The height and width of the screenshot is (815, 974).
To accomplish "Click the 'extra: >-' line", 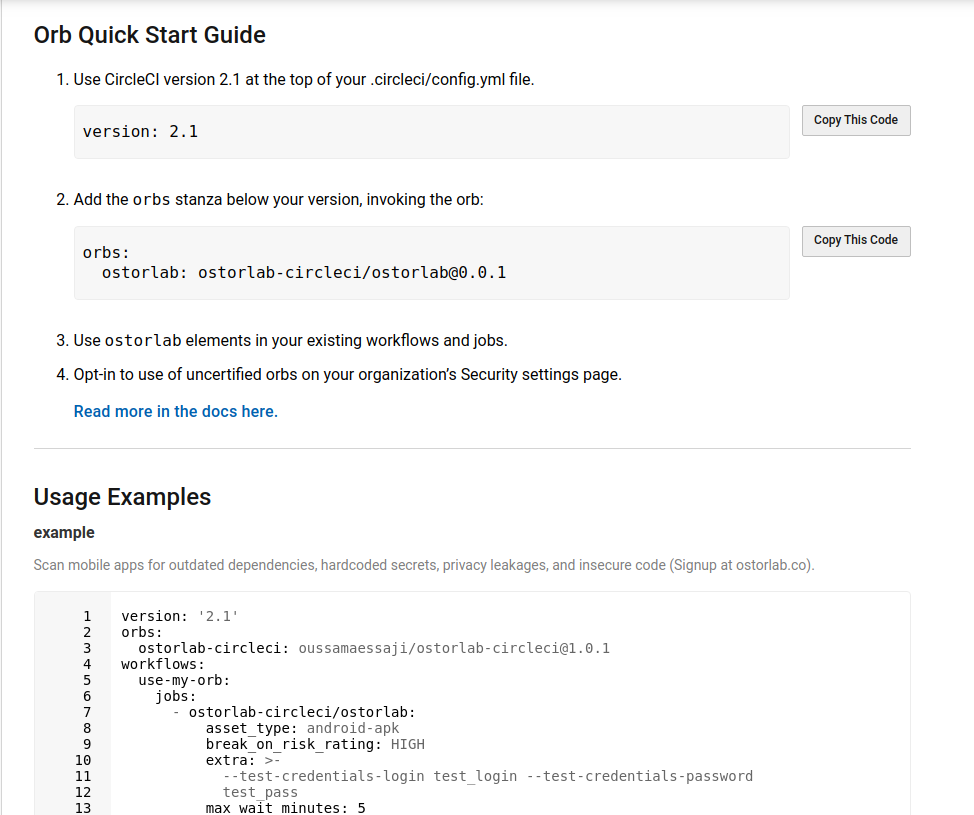I will pyautogui.click(x=243, y=760).
